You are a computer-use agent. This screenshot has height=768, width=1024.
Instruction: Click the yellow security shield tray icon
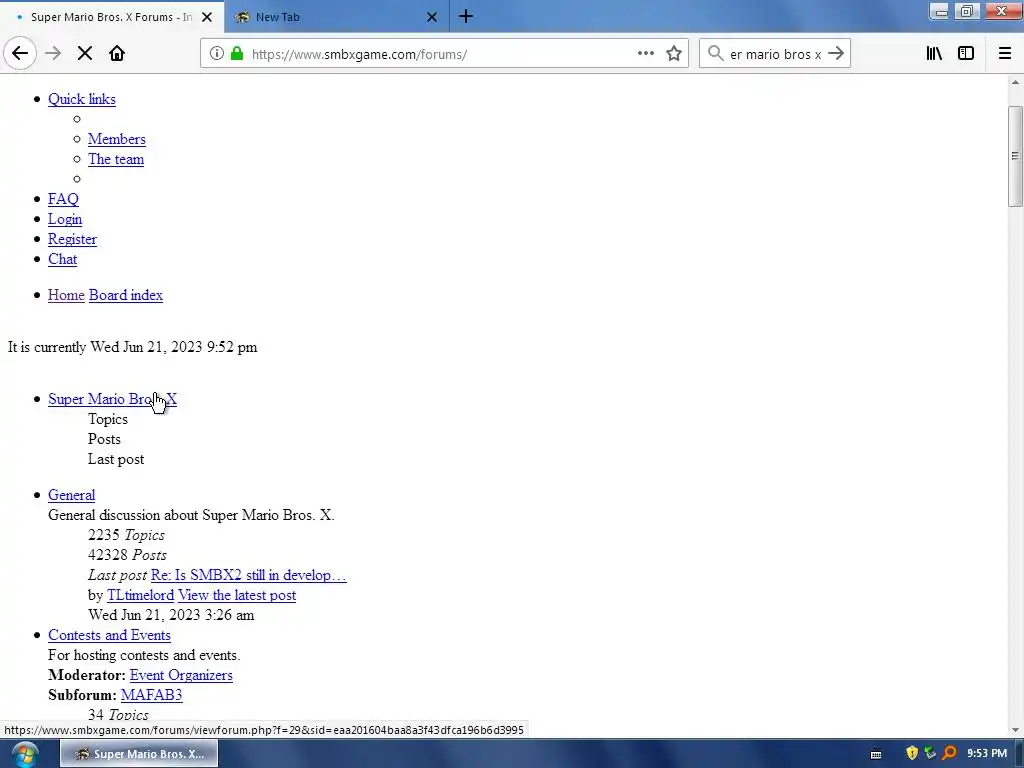click(x=912, y=754)
